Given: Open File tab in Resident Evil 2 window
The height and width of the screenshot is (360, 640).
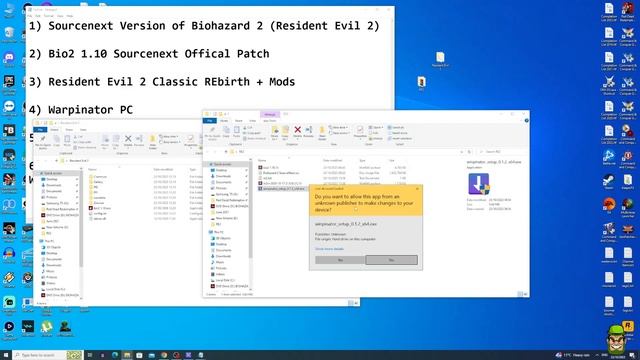Looking at the screenshot, I should (x=40, y=130).
